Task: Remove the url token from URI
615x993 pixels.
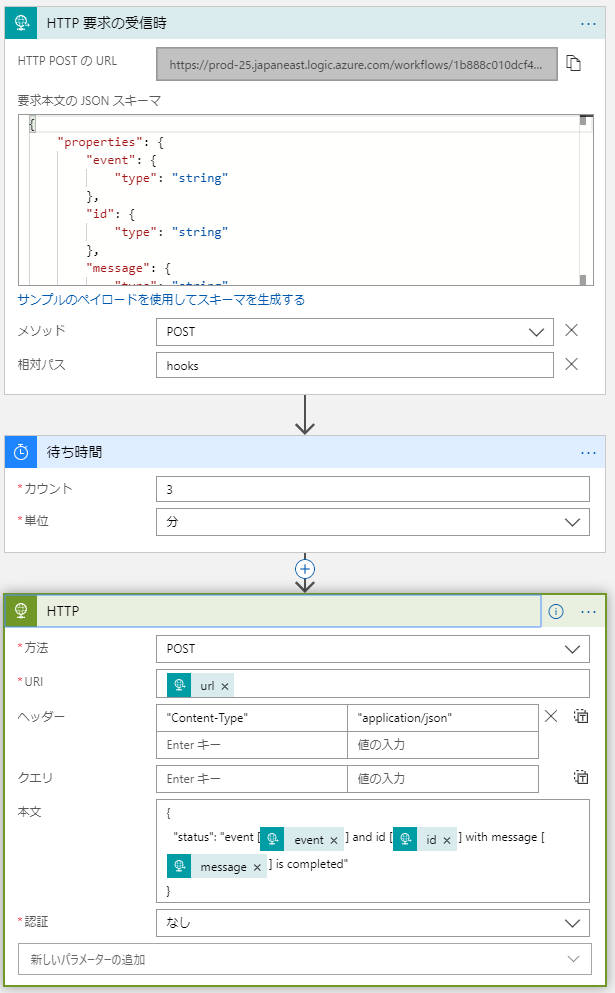Action: (x=225, y=685)
